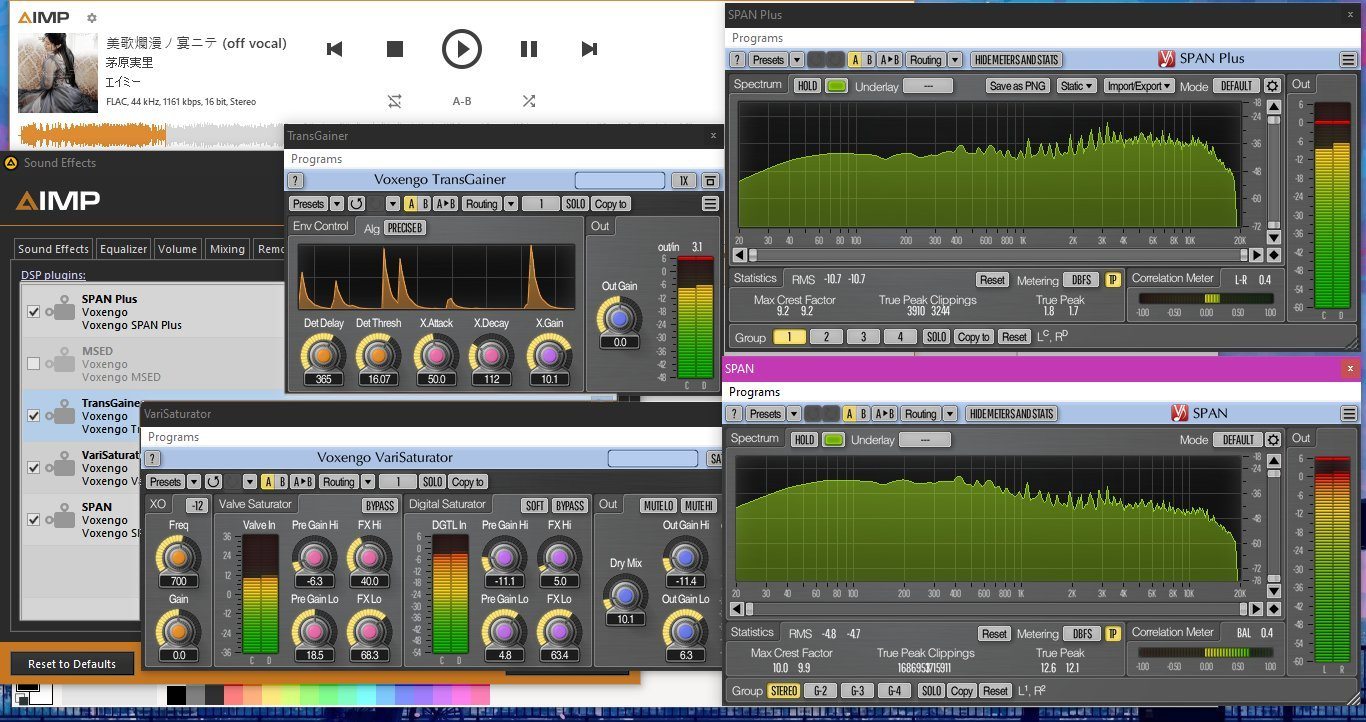1366x722 pixels.
Task: Open SPAN Plus hamburger menu icon
Action: [x=1348, y=60]
